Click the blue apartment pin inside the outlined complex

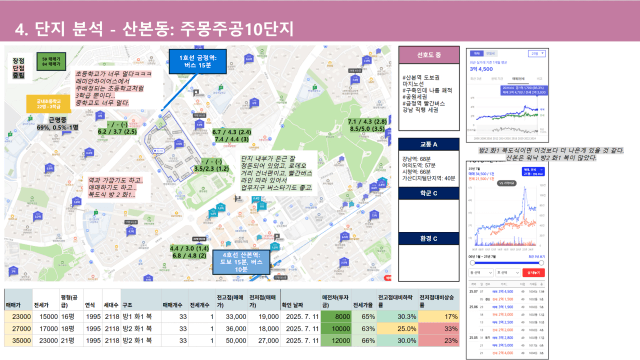click(179, 143)
